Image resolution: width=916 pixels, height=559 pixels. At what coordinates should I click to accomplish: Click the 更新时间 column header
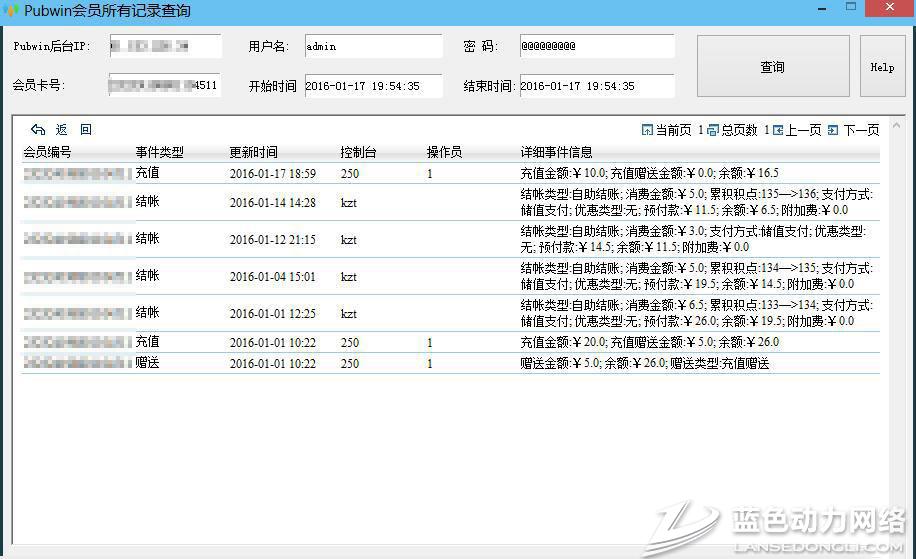click(x=254, y=153)
